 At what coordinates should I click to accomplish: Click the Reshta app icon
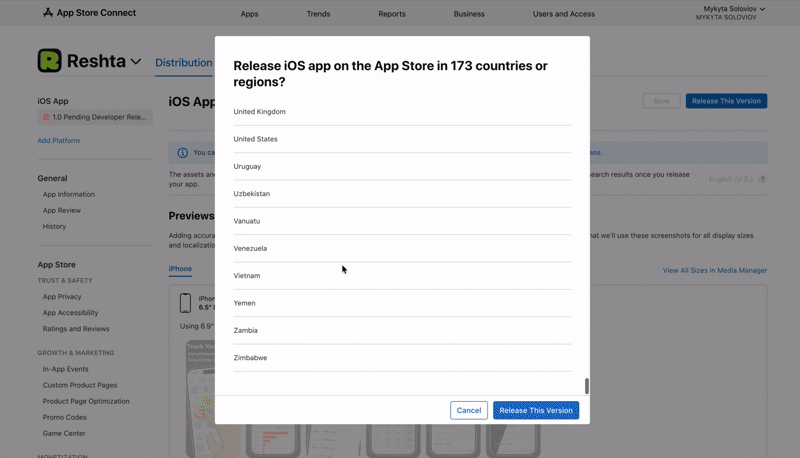point(49,61)
